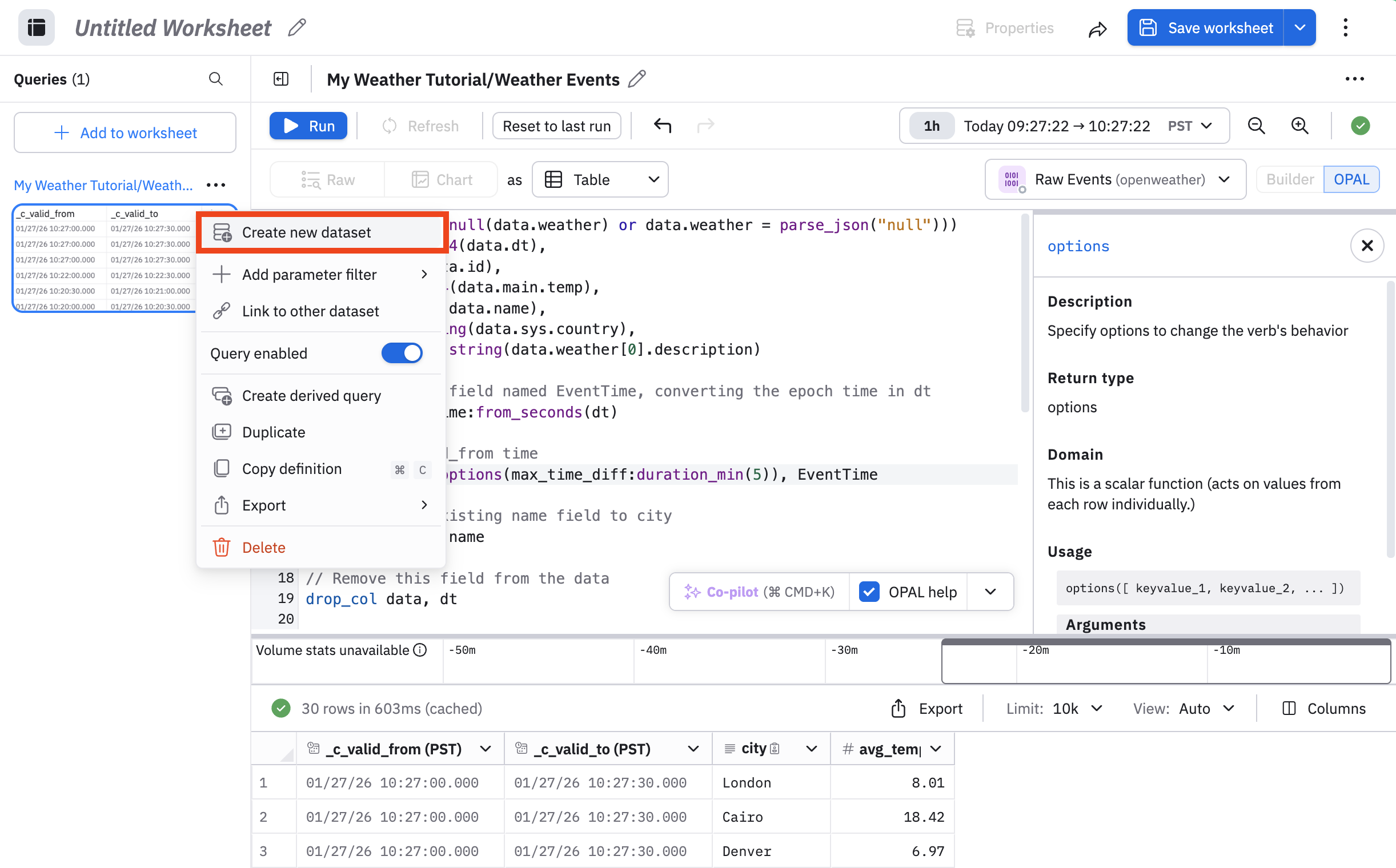This screenshot has width=1396, height=868.
Task: Click the zoom out time range icon
Action: (x=1256, y=126)
